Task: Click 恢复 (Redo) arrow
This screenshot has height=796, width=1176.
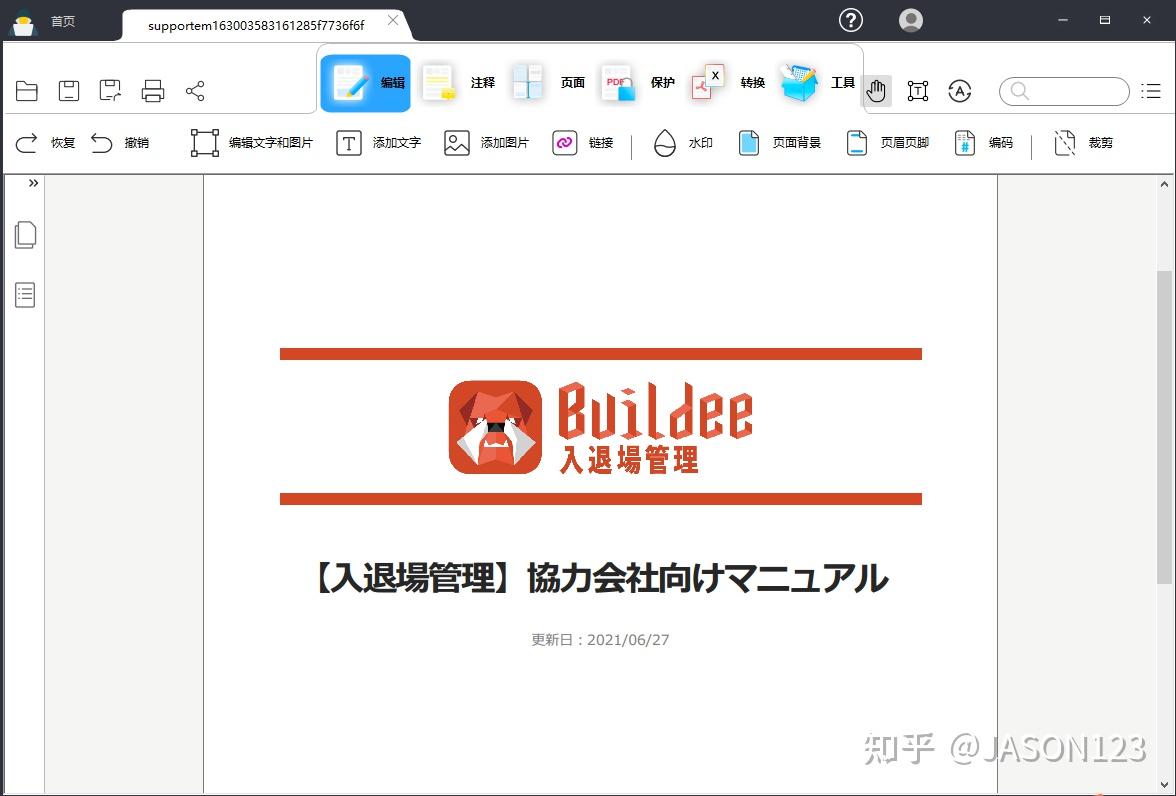Action: pos(45,143)
